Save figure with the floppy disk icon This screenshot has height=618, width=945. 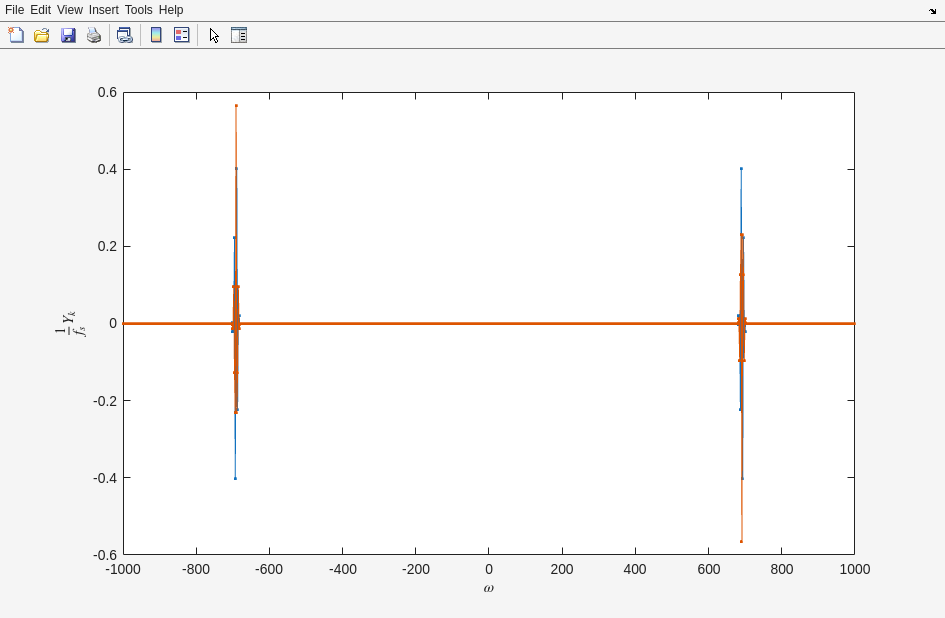point(68,35)
